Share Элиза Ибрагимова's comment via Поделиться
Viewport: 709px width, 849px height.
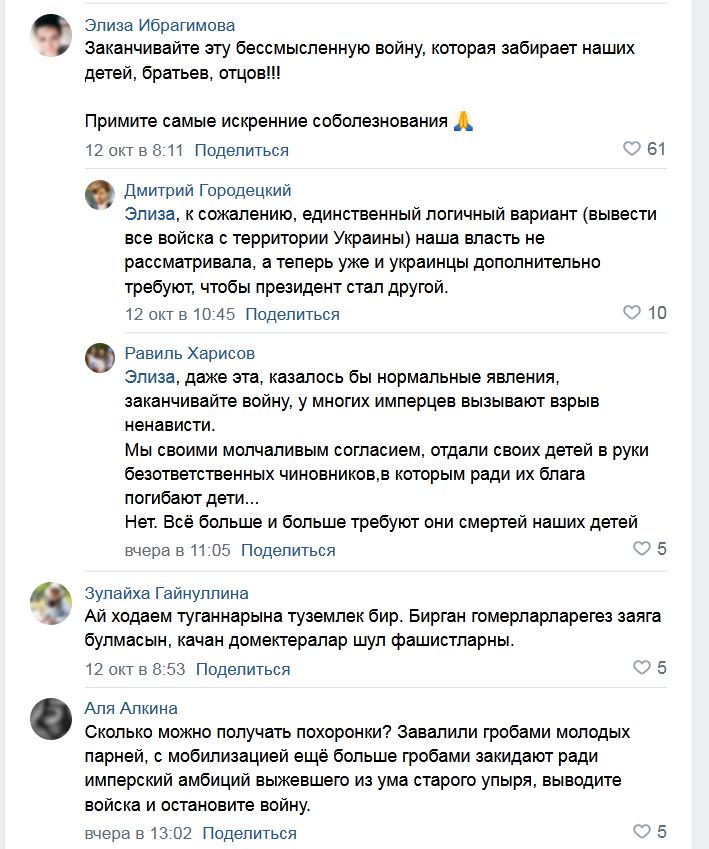241,150
